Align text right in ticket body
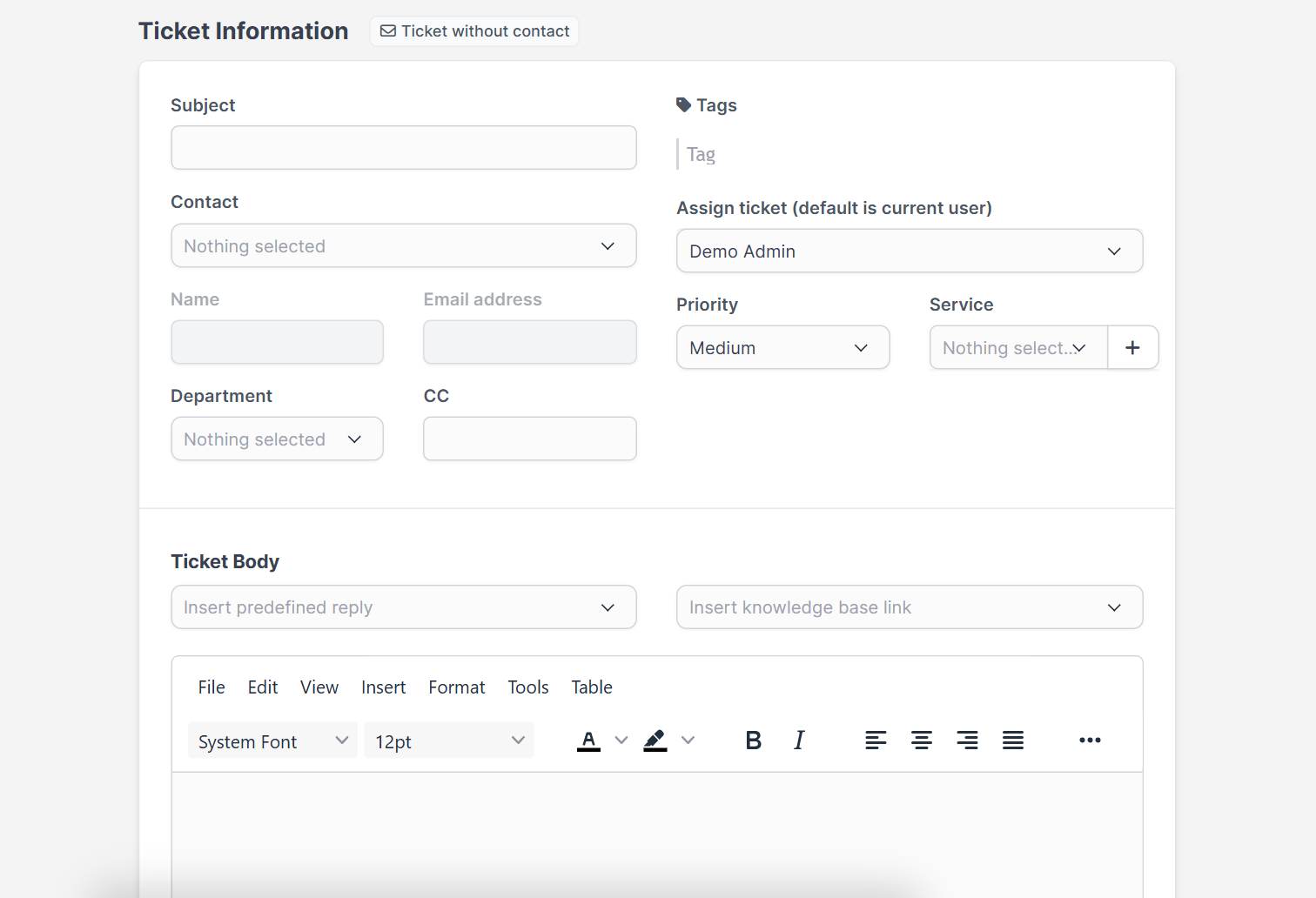 tap(967, 741)
